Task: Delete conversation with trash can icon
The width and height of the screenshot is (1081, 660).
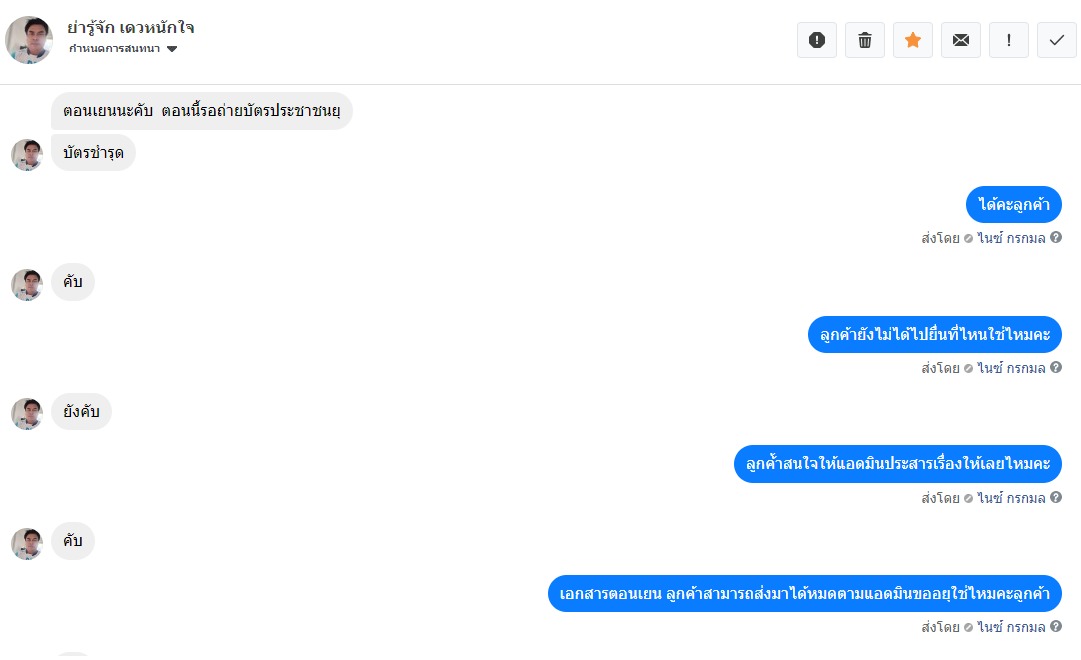Action: coord(865,40)
